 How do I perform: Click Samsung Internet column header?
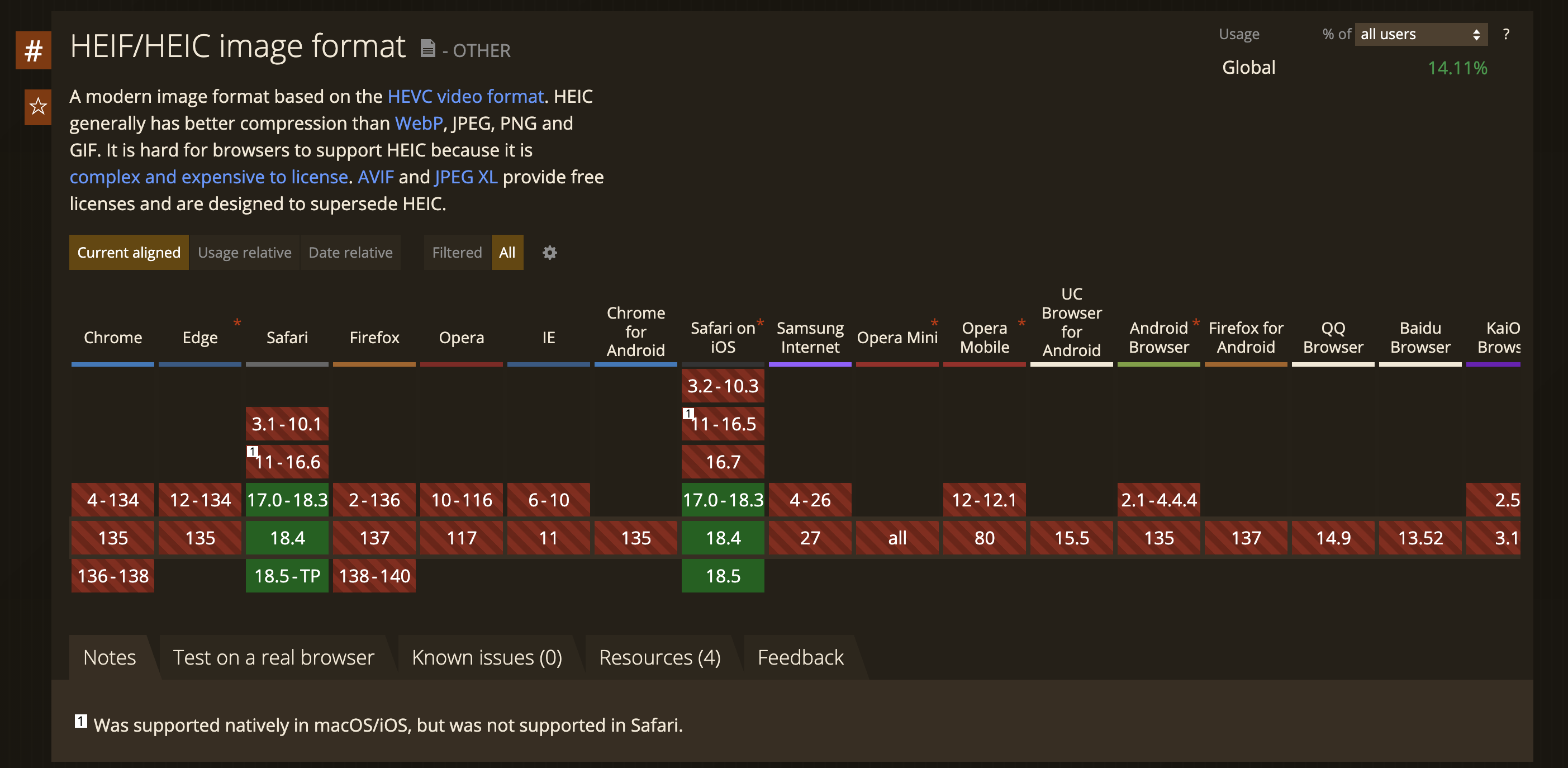(x=810, y=338)
